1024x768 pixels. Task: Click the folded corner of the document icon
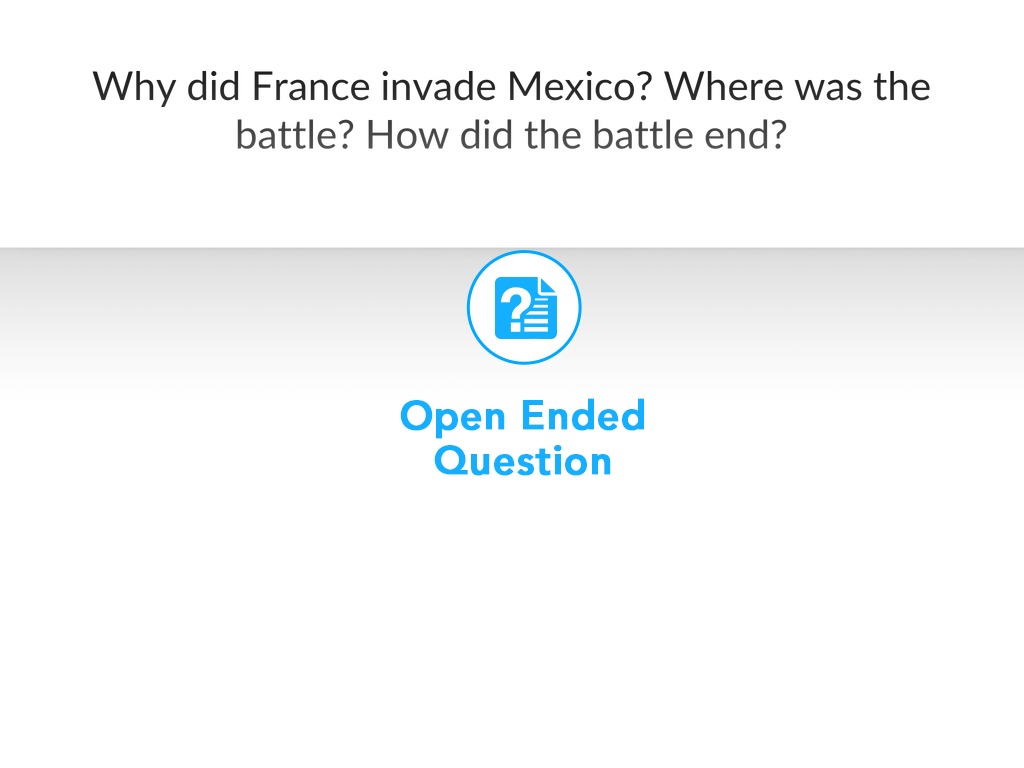point(547,285)
